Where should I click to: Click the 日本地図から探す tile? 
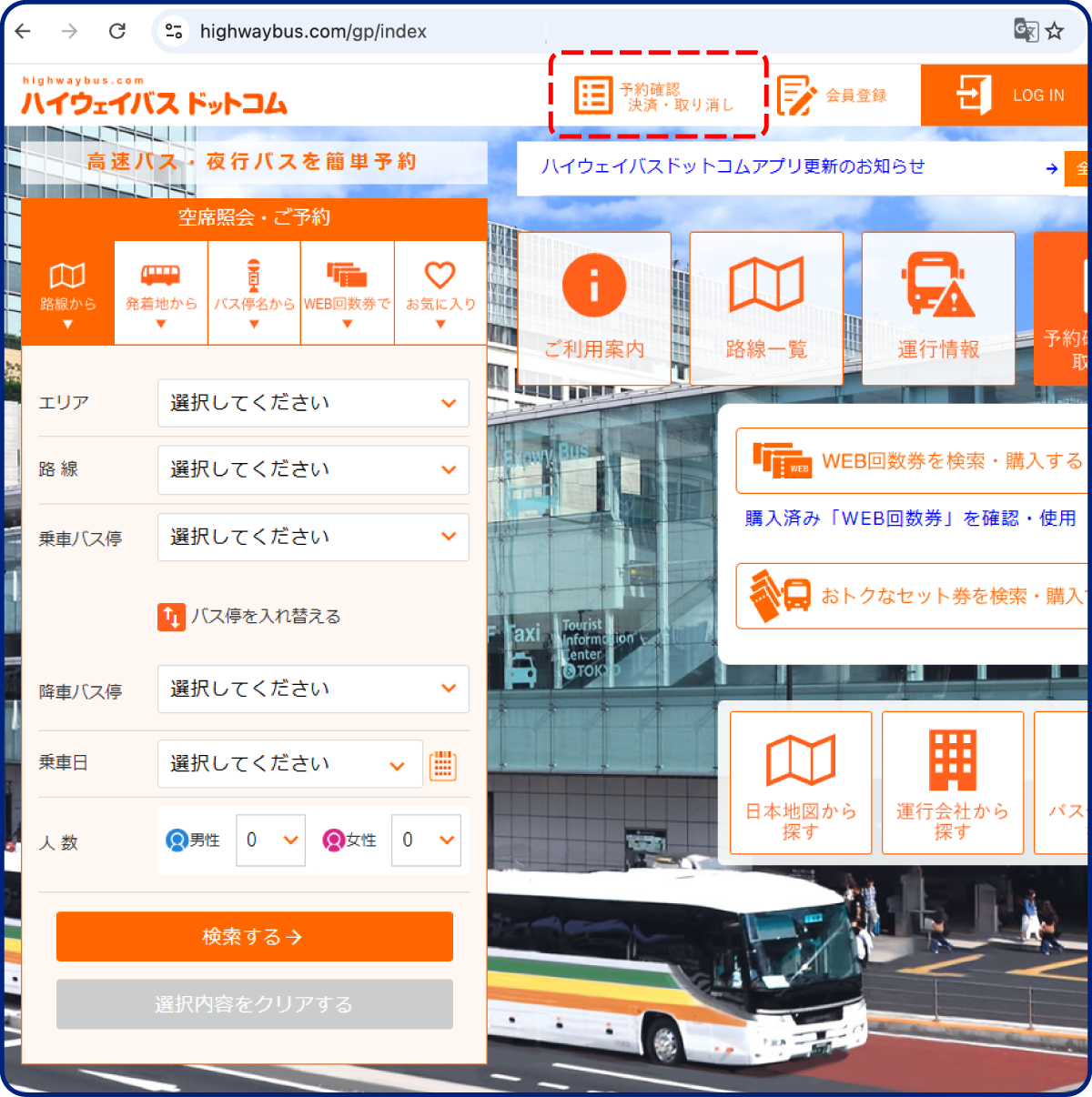coord(801,783)
